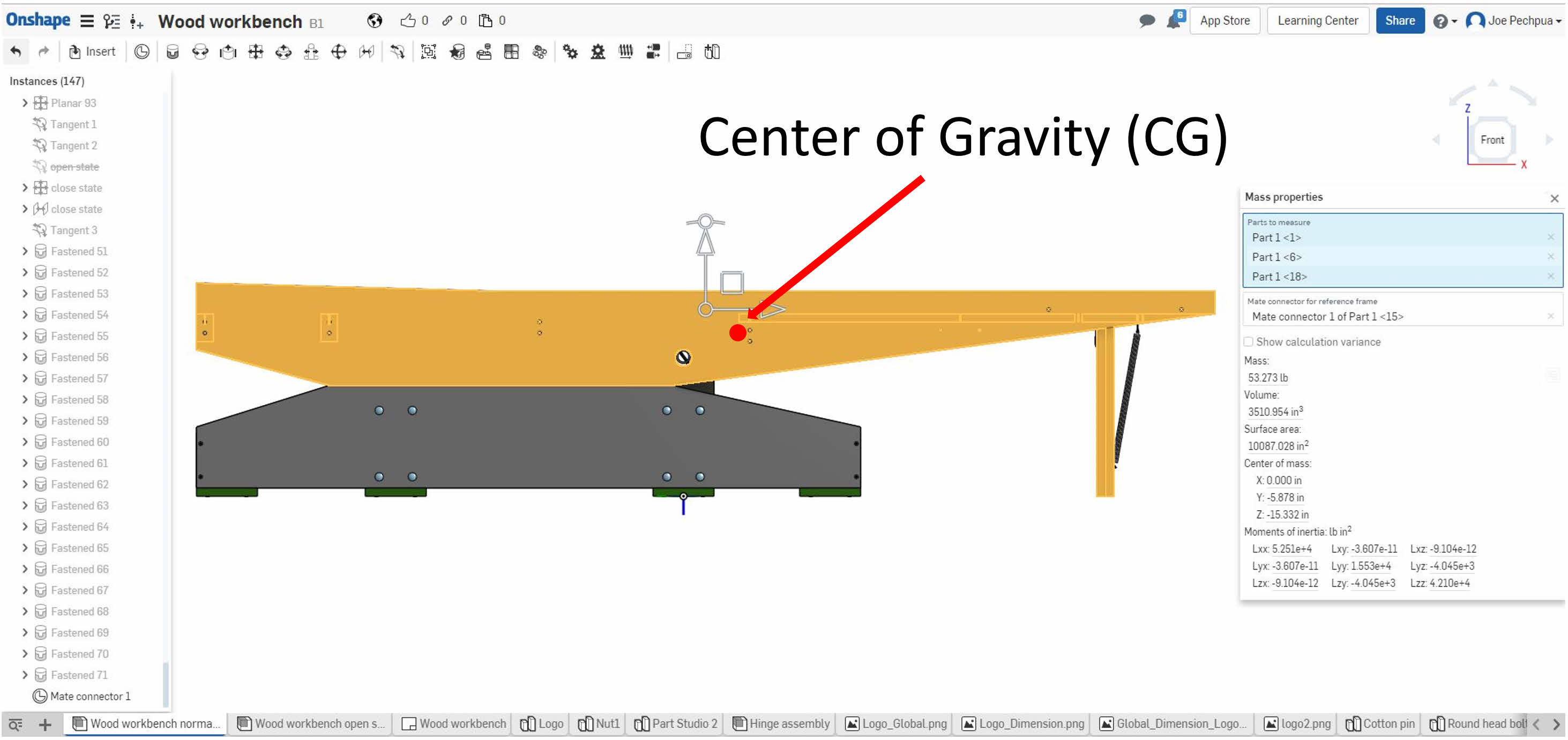Click the insert new element plus icon beside title
The image size is (1568, 740).
coord(136,22)
